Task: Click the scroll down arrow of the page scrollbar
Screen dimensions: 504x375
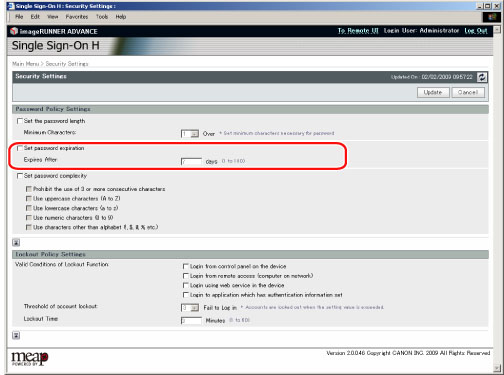Action: (x=497, y=368)
